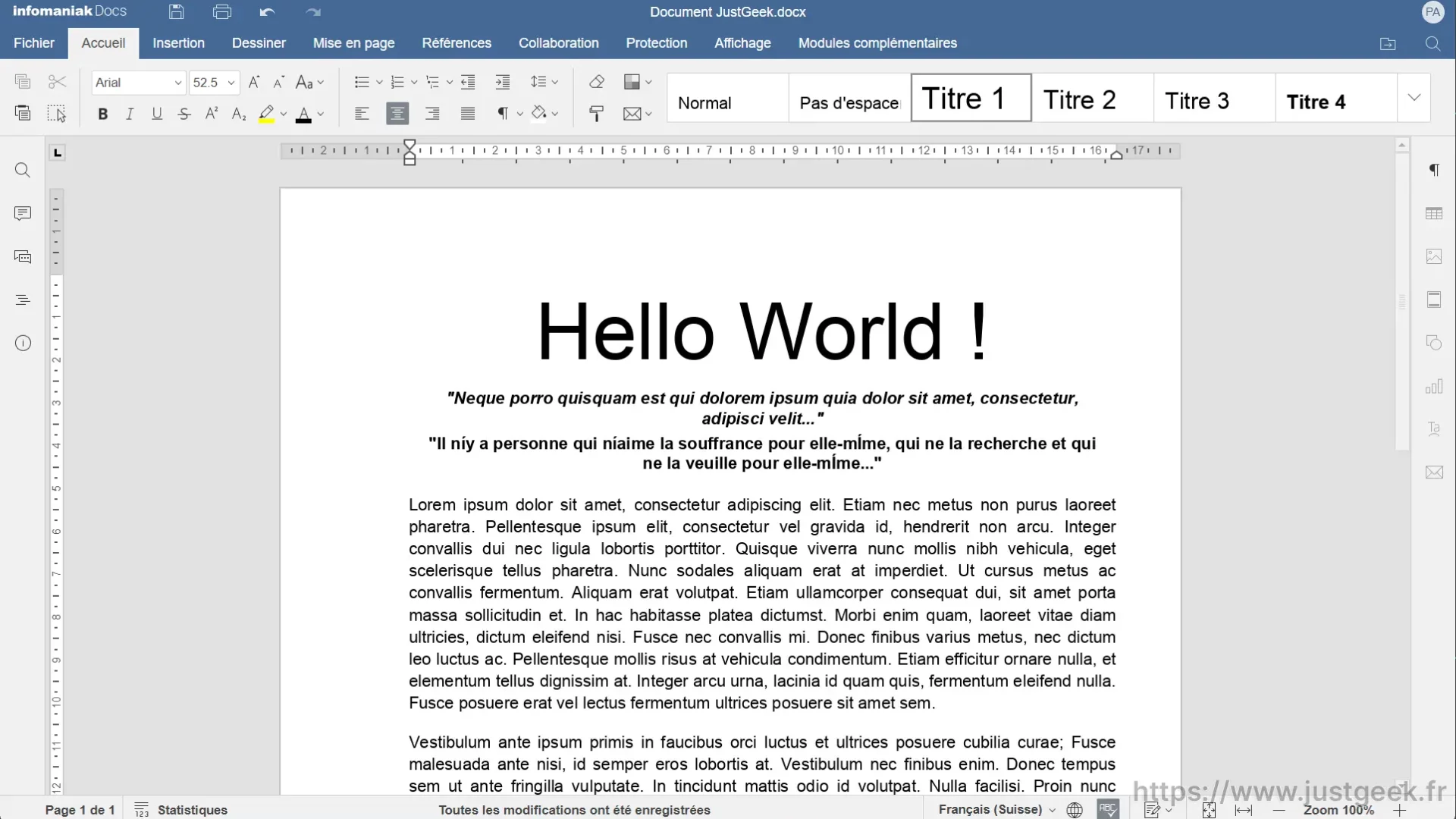1456x819 pixels.
Task: Increase the font size
Action: [x=254, y=82]
